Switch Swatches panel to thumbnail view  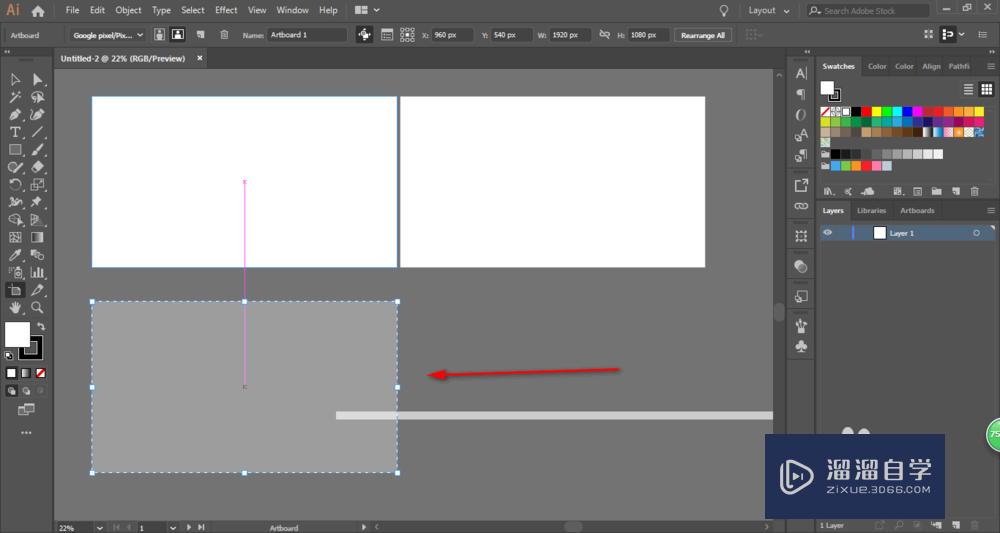click(x=987, y=89)
